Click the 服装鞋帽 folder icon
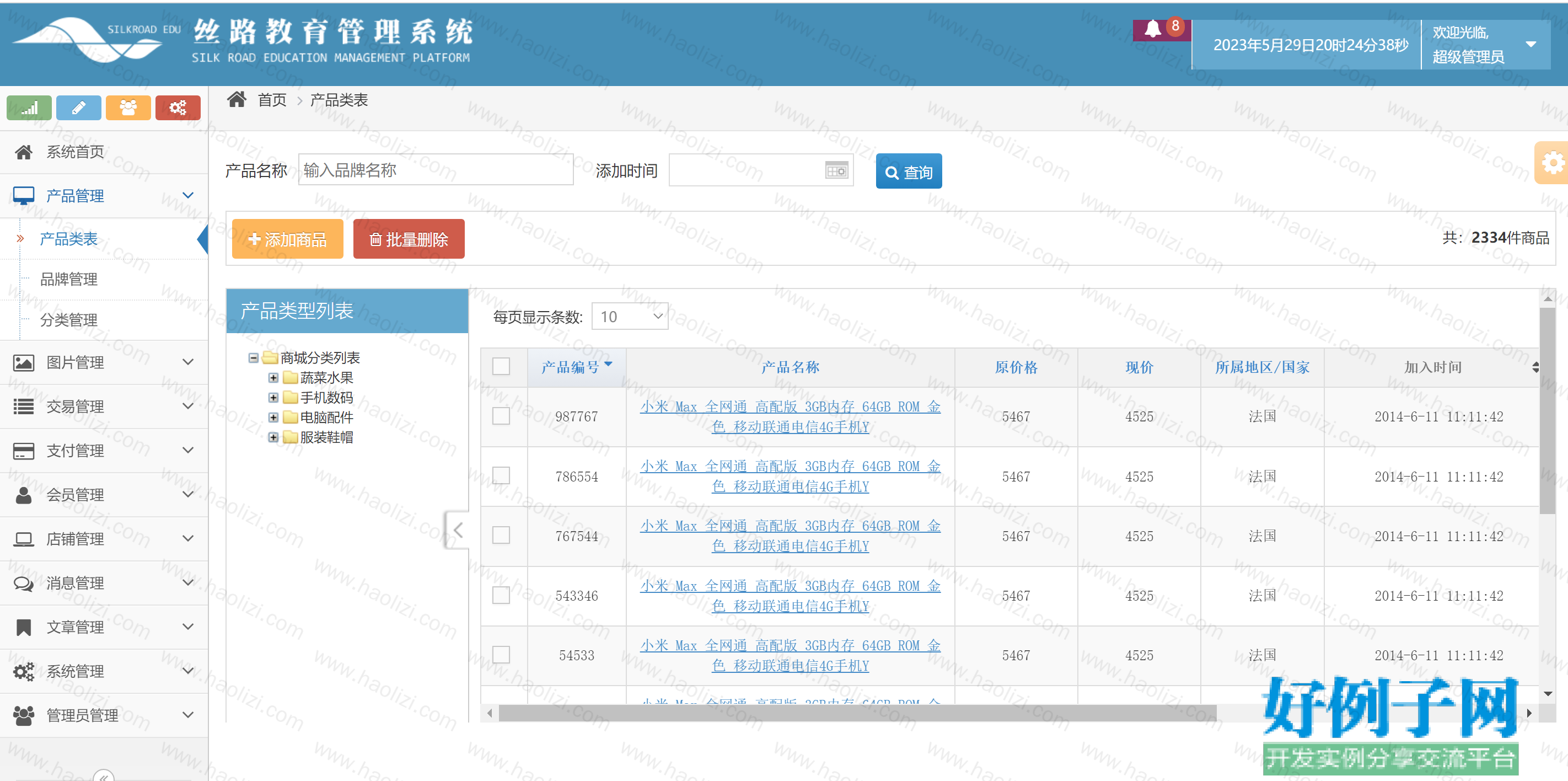 tap(291, 437)
